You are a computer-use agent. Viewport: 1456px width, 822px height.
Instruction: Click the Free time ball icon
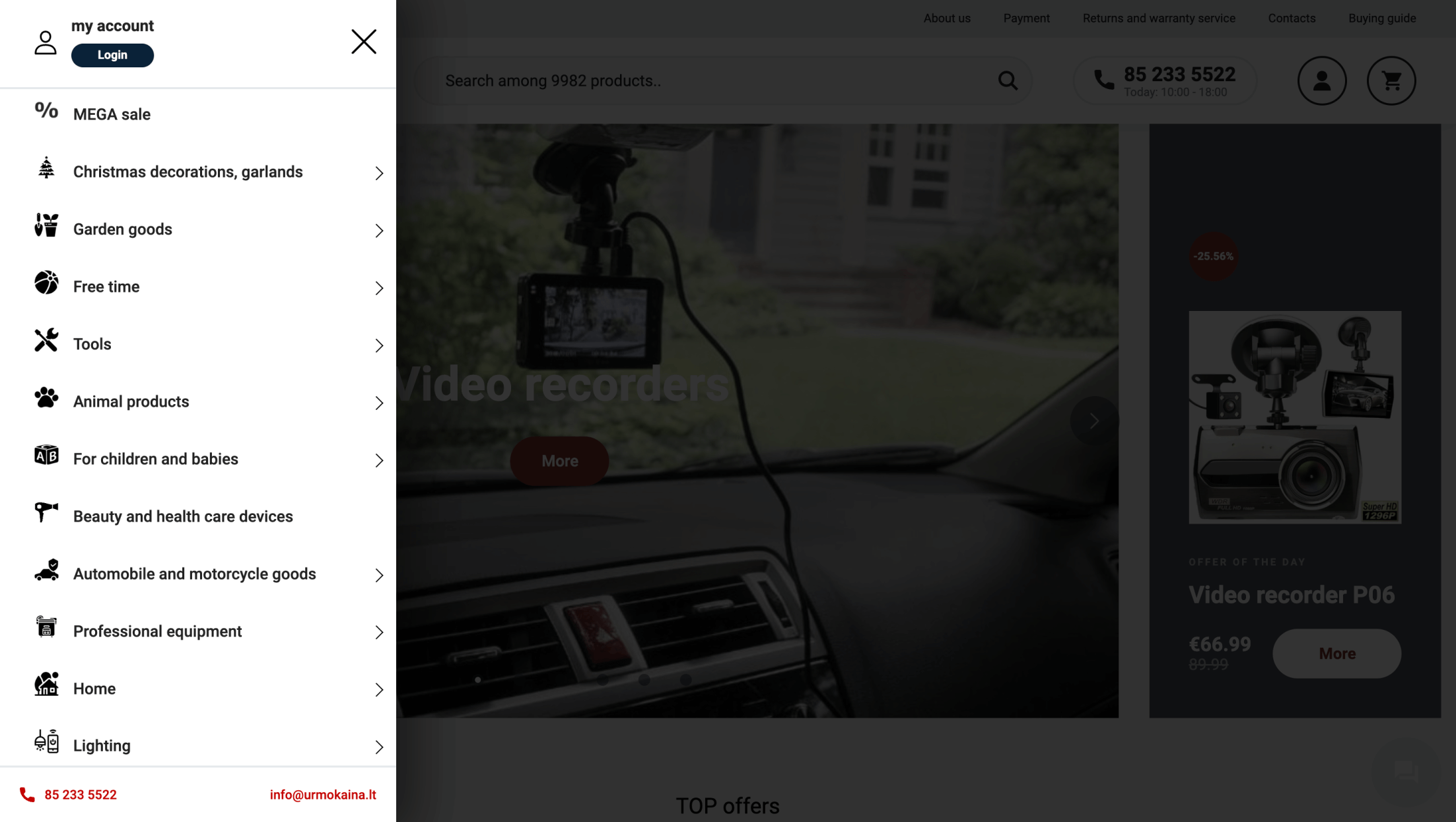[46, 283]
